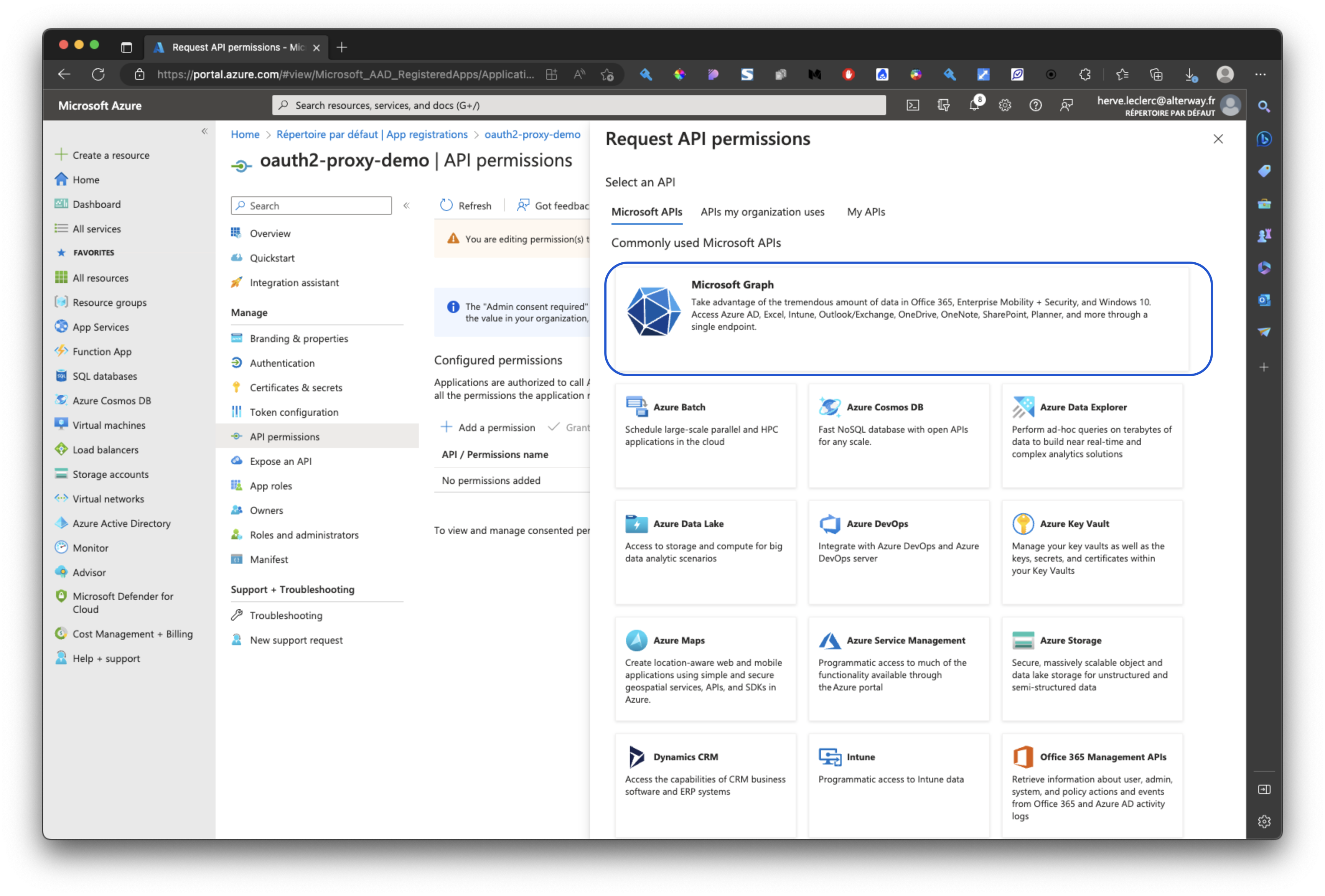This screenshot has width=1325, height=896.
Task: Focus the global Azure search box
Action: point(579,105)
